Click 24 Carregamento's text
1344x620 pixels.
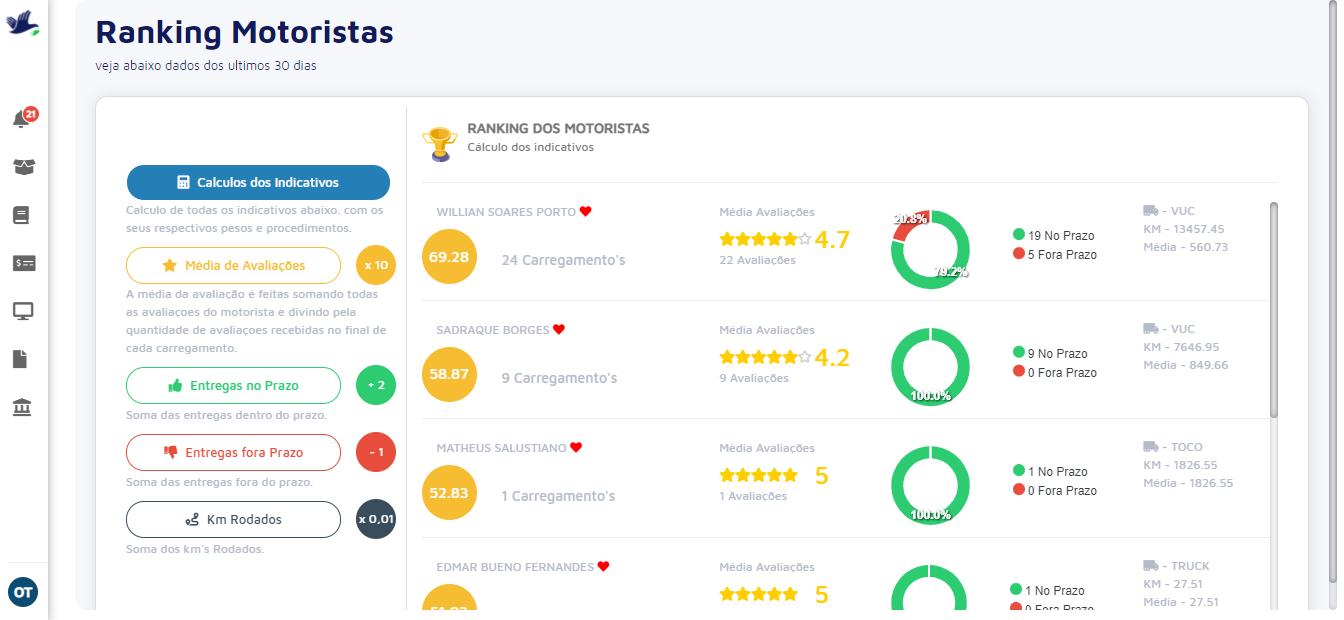[x=563, y=260]
